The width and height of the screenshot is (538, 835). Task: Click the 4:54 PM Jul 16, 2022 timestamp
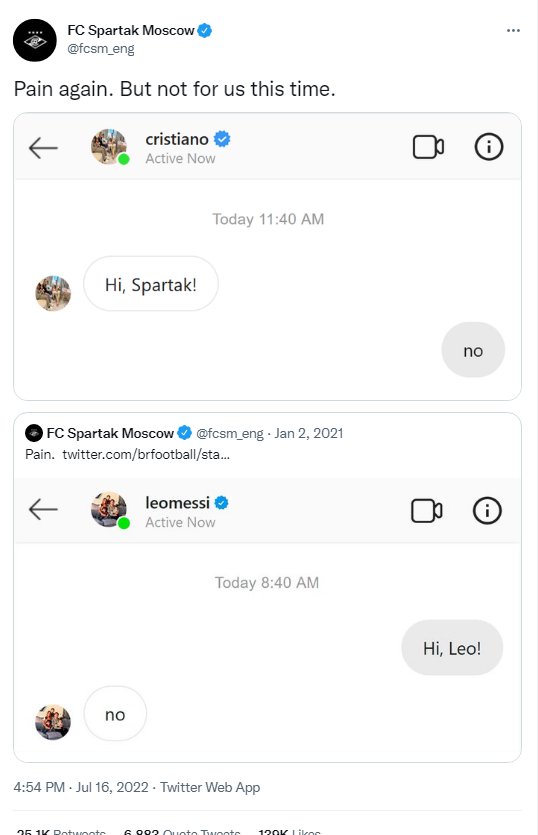tap(81, 787)
